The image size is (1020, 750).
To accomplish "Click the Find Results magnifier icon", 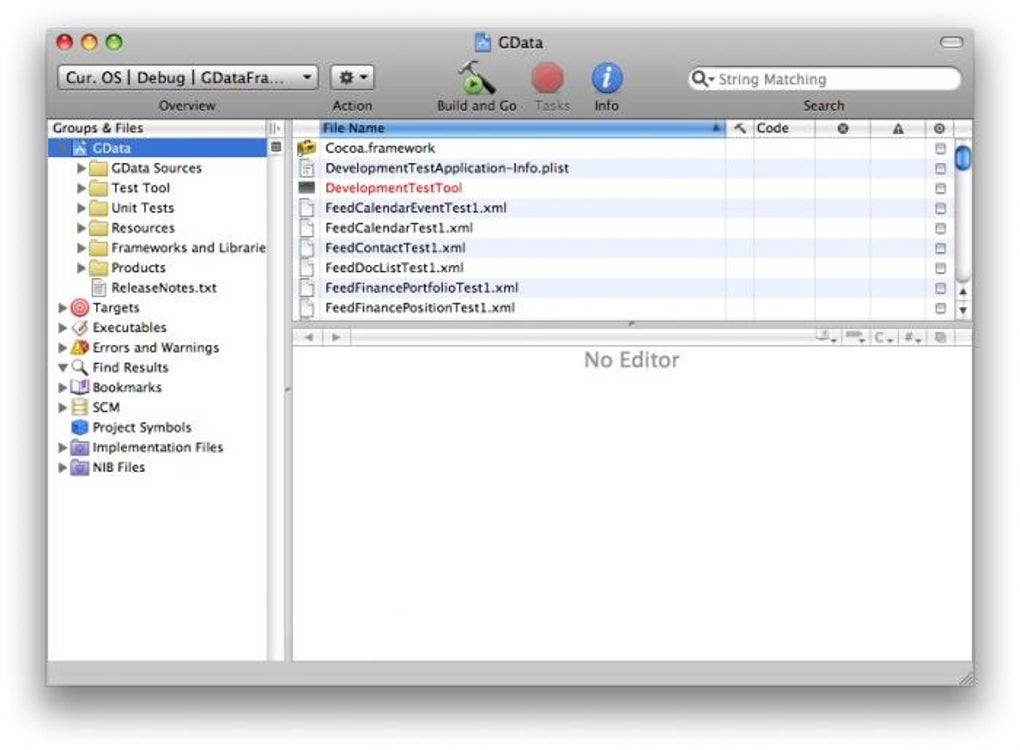I will (x=79, y=368).
